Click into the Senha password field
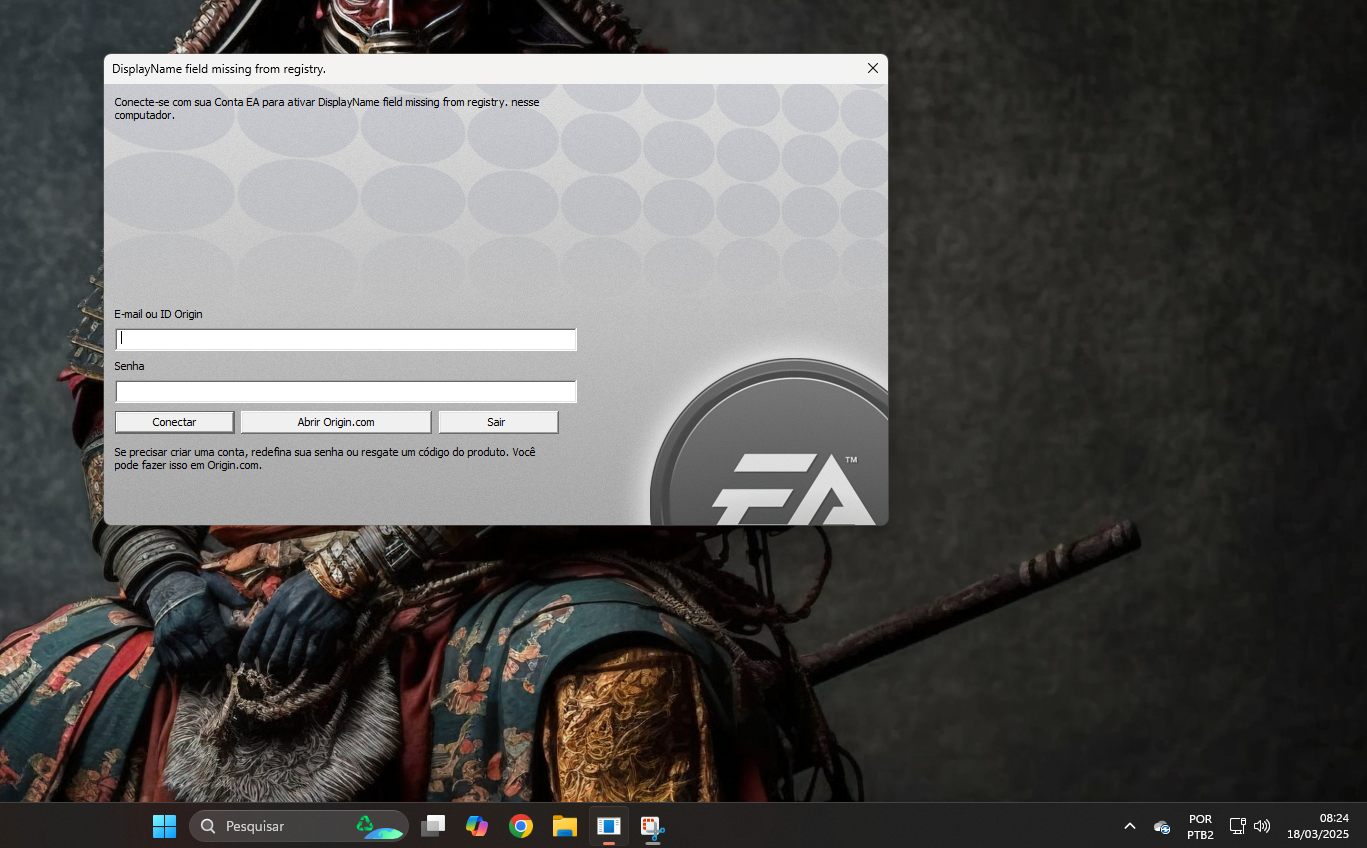The width and height of the screenshot is (1367, 848). click(346, 391)
